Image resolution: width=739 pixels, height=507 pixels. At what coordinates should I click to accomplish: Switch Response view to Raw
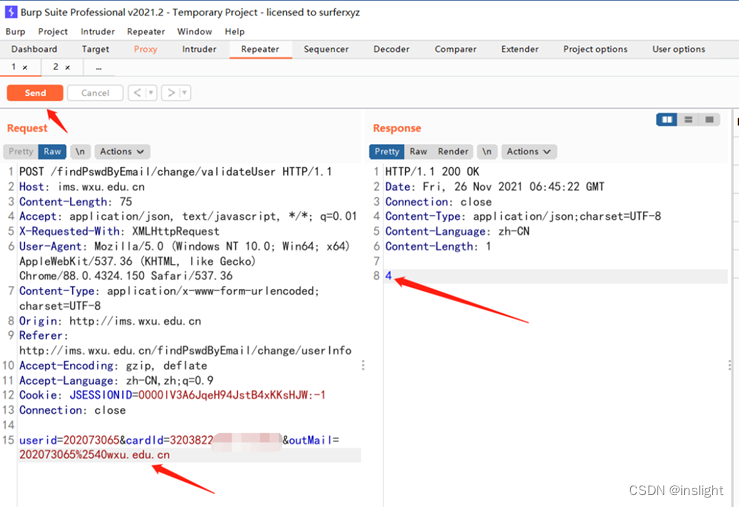click(418, 151)
